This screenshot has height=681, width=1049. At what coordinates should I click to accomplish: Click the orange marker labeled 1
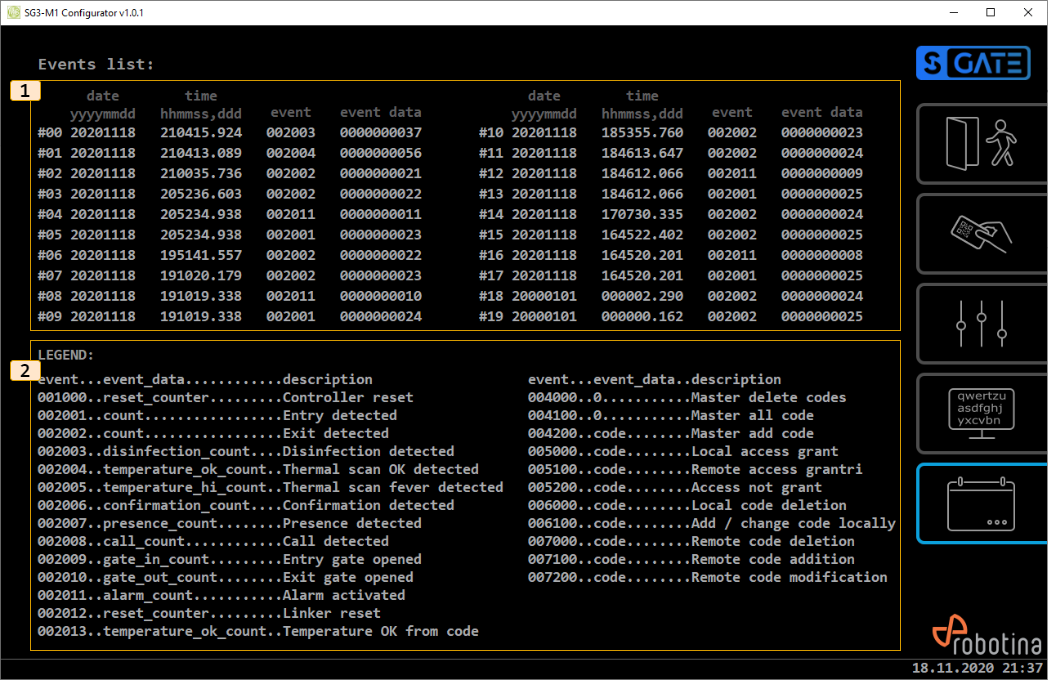[25, 91]
